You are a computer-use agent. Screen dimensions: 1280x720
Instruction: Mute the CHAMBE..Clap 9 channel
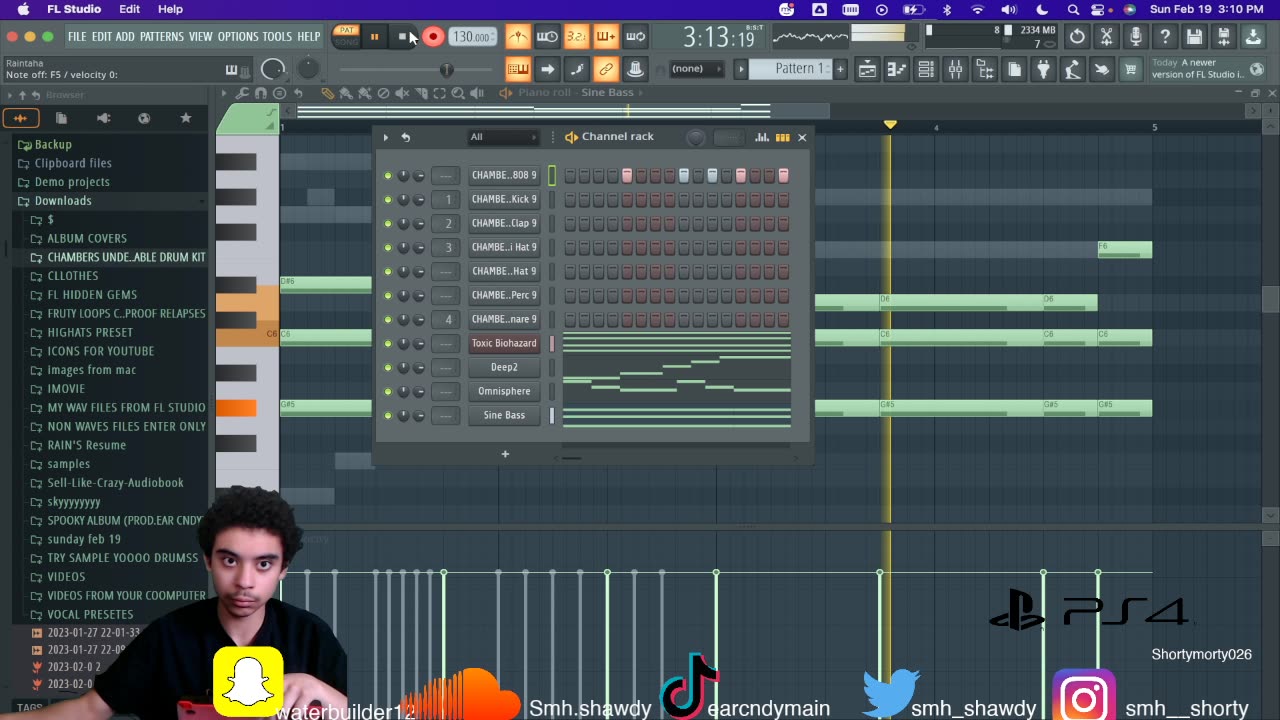[388, 223]
